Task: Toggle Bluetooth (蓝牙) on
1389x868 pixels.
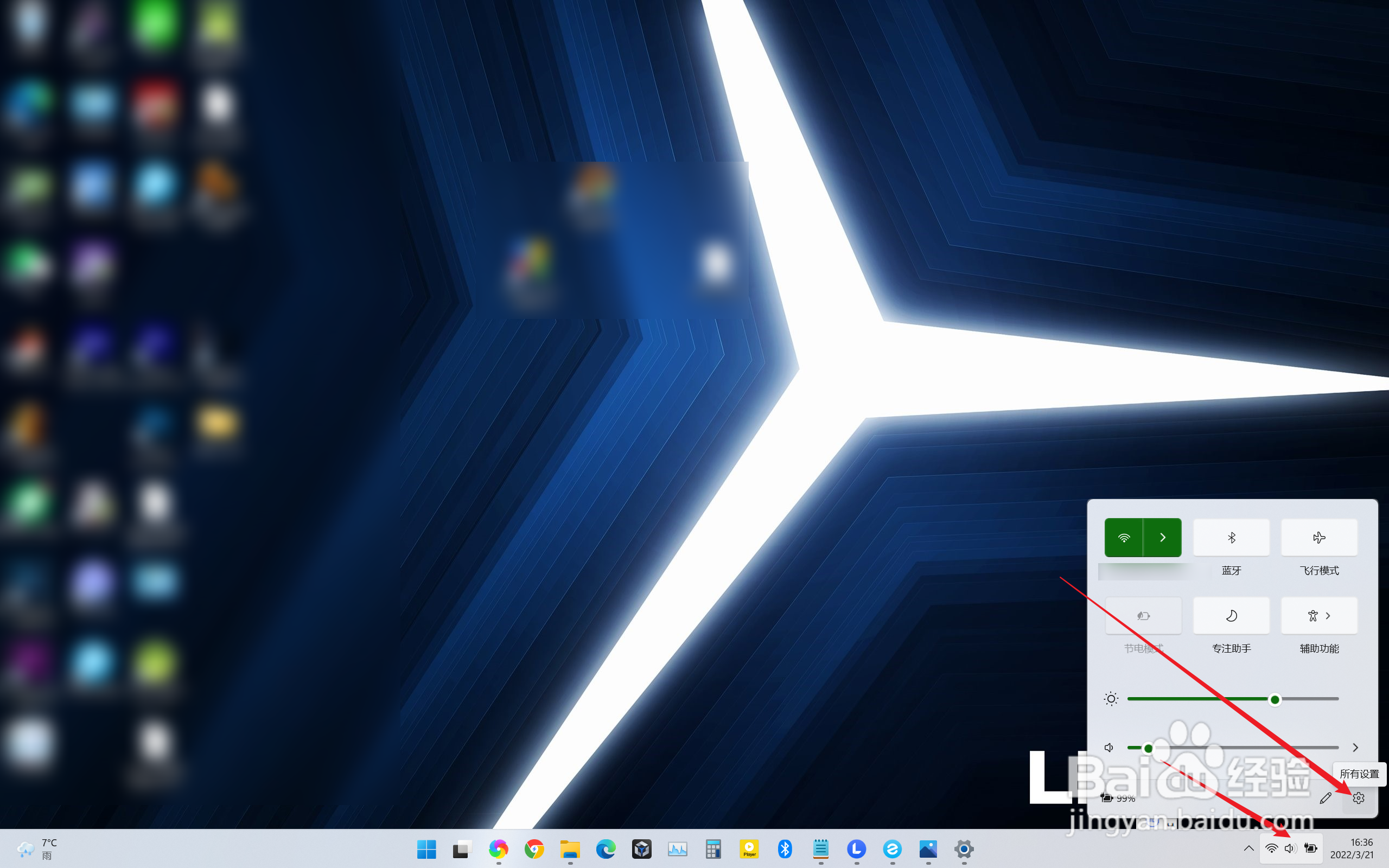Action: coord(1231,537)
